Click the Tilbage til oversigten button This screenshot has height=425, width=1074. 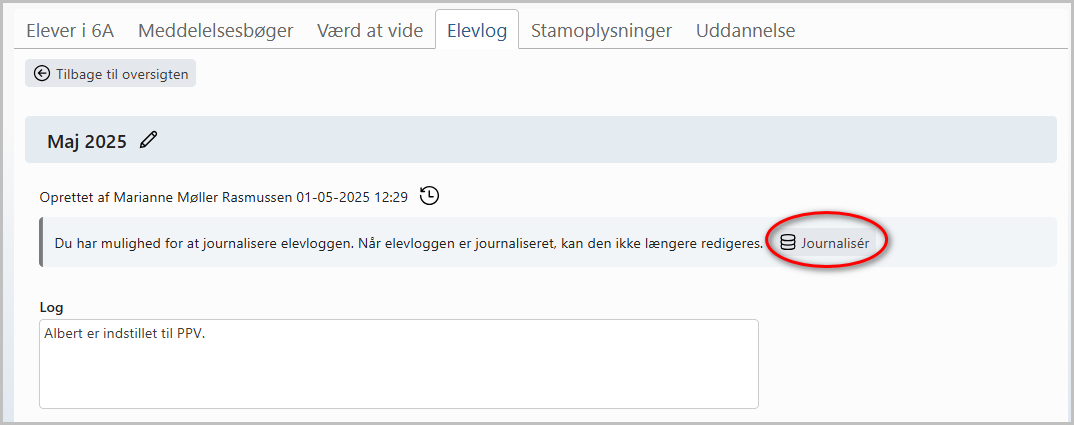110,74
